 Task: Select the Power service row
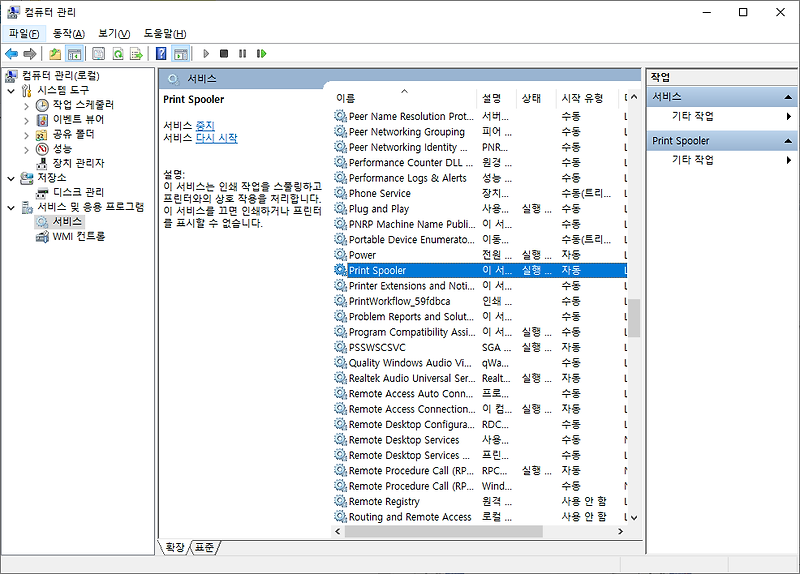click(x=480, y=255)
